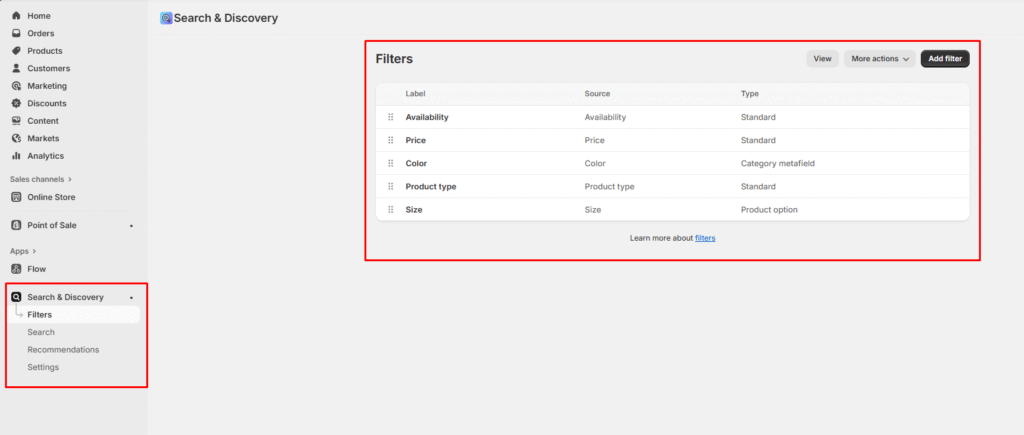Open the More actions dropdown
Viewport: 1024px width, 435px height.
880,59
